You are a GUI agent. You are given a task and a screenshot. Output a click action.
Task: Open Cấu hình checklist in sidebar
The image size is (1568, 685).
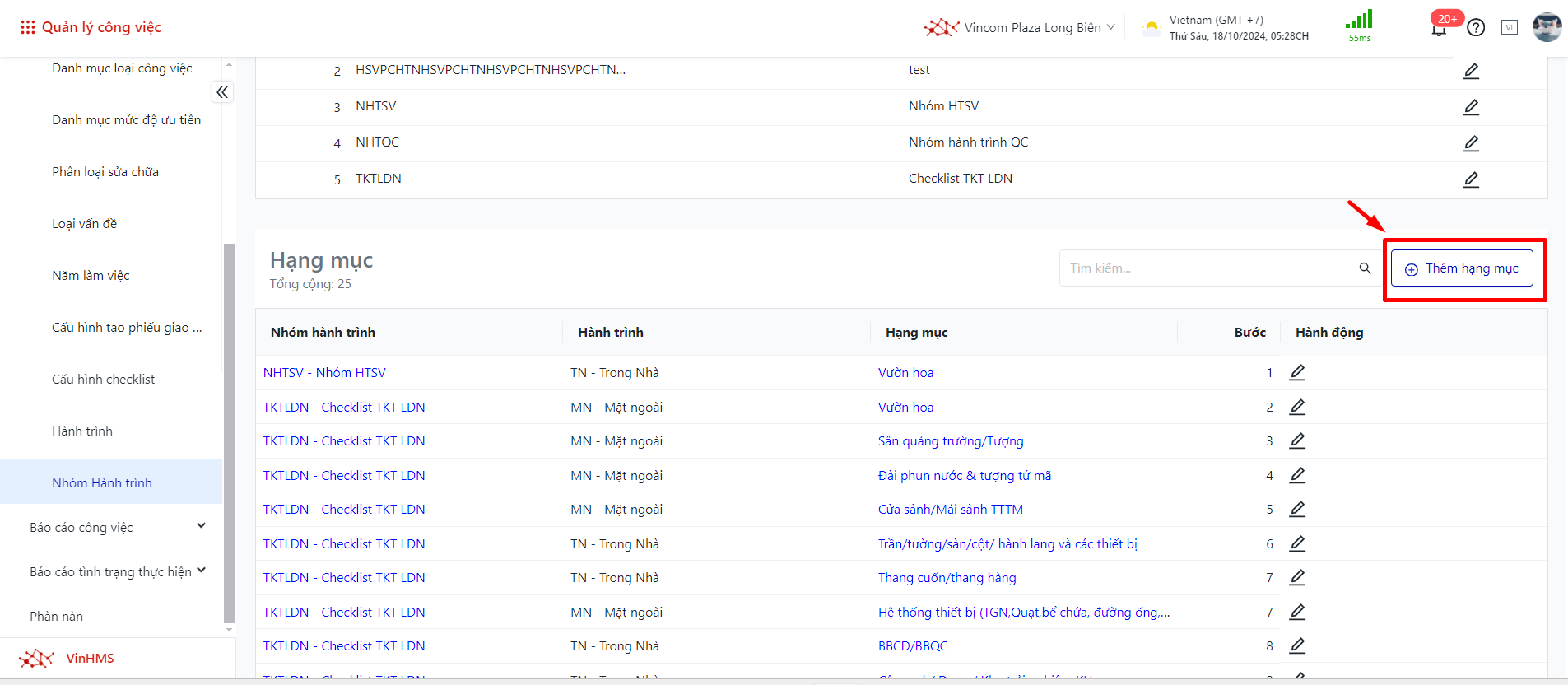click(103, 380)
